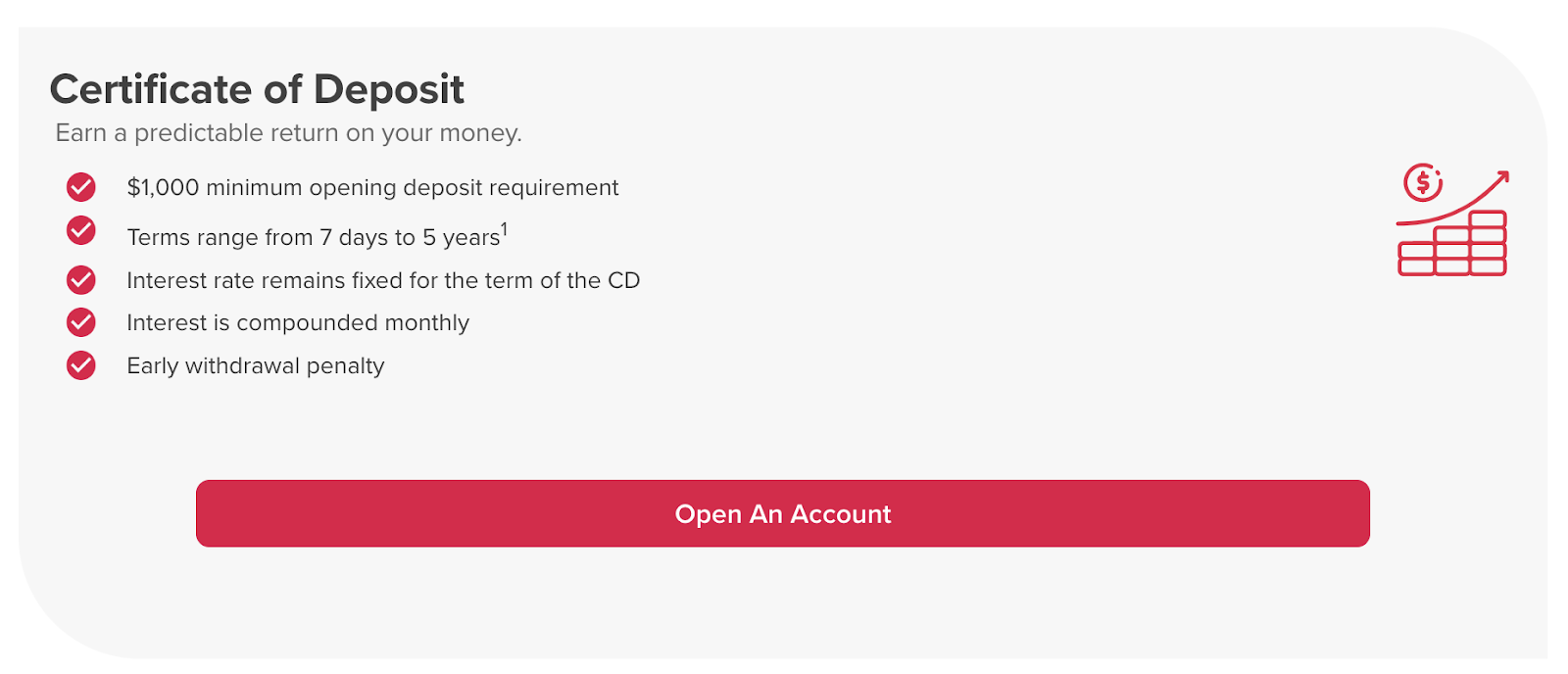Select the checkmark icon next to Terms range
The height and width of the screenshot is (674, 1568).
click(x=81, y=230)
